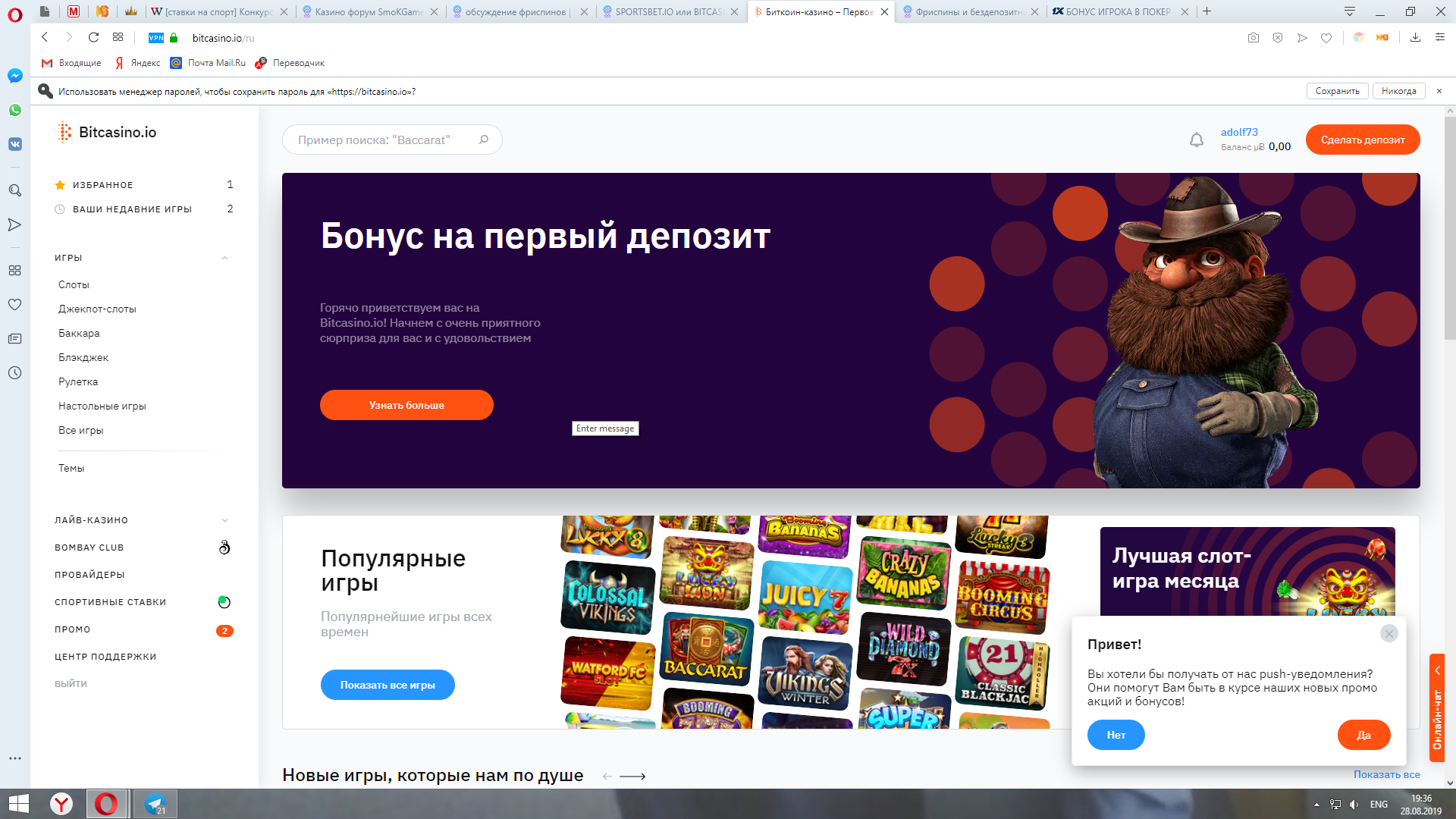Open Easy Setup menu icon
Screen dimensions: 1456x819
1440,37
